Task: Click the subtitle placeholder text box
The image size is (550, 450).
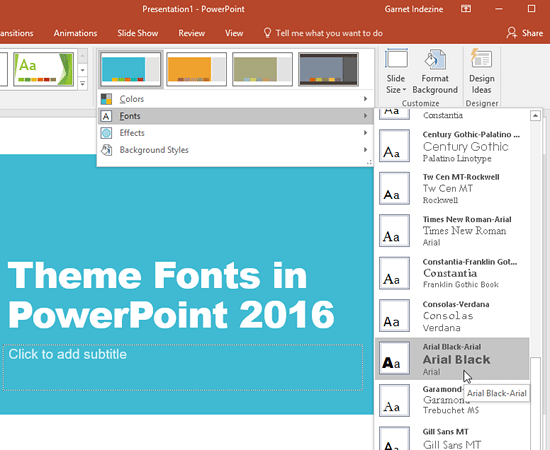Action: 183,368
